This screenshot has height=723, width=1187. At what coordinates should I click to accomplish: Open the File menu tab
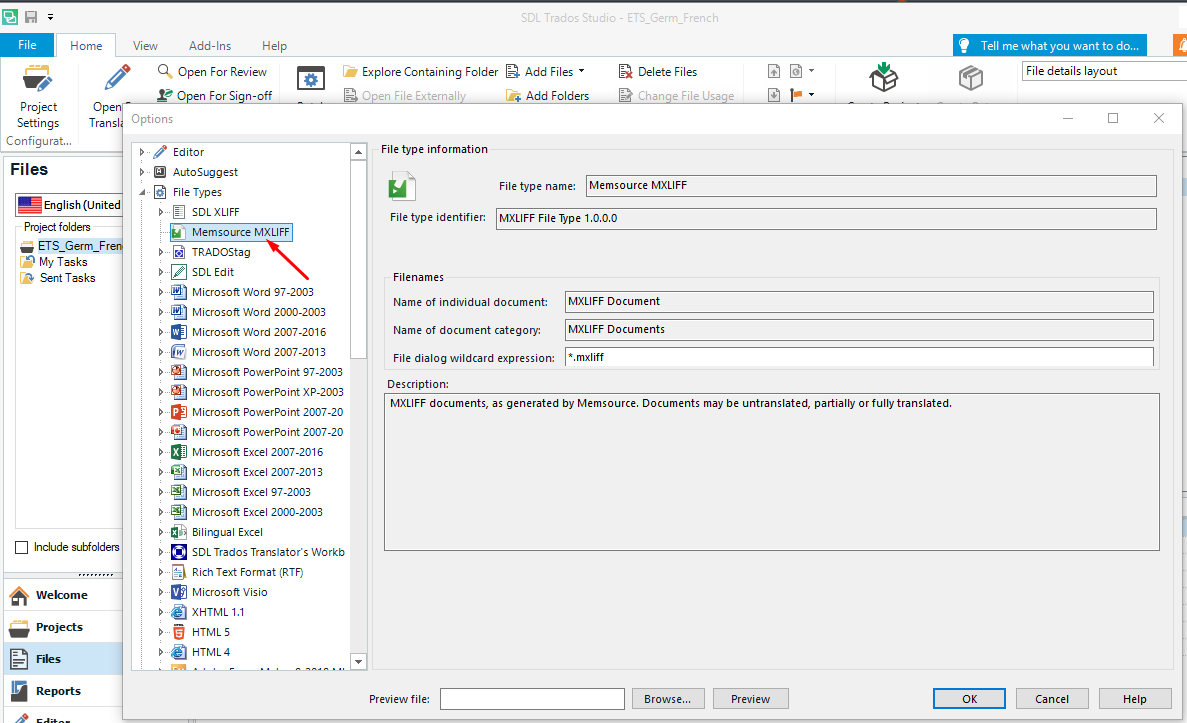coord(27,45)
